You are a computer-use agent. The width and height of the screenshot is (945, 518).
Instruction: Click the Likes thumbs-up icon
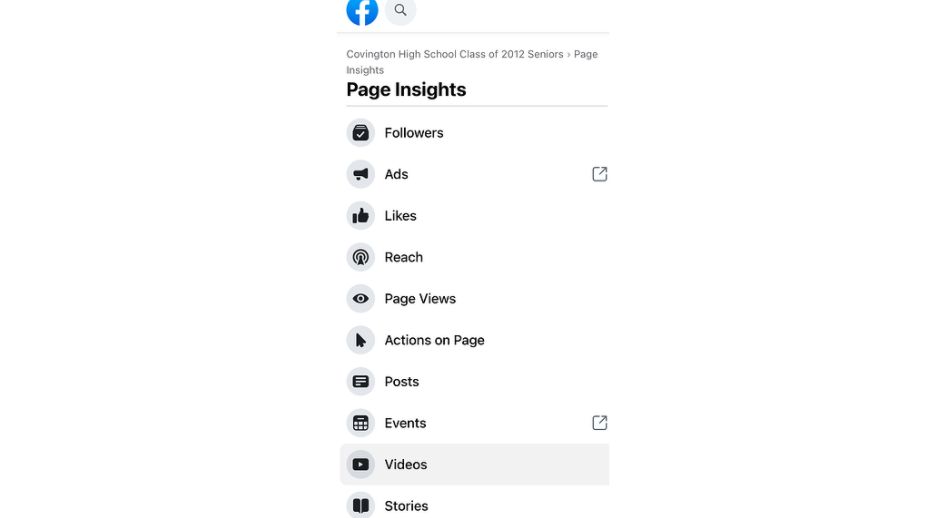click(360, 216)
